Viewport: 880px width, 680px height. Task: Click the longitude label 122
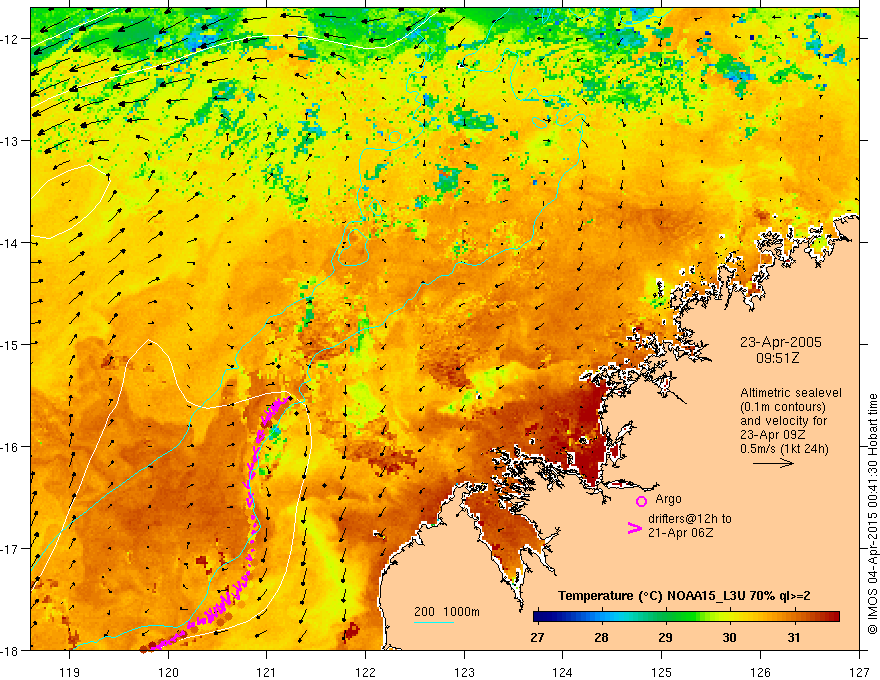click(365, 672)
